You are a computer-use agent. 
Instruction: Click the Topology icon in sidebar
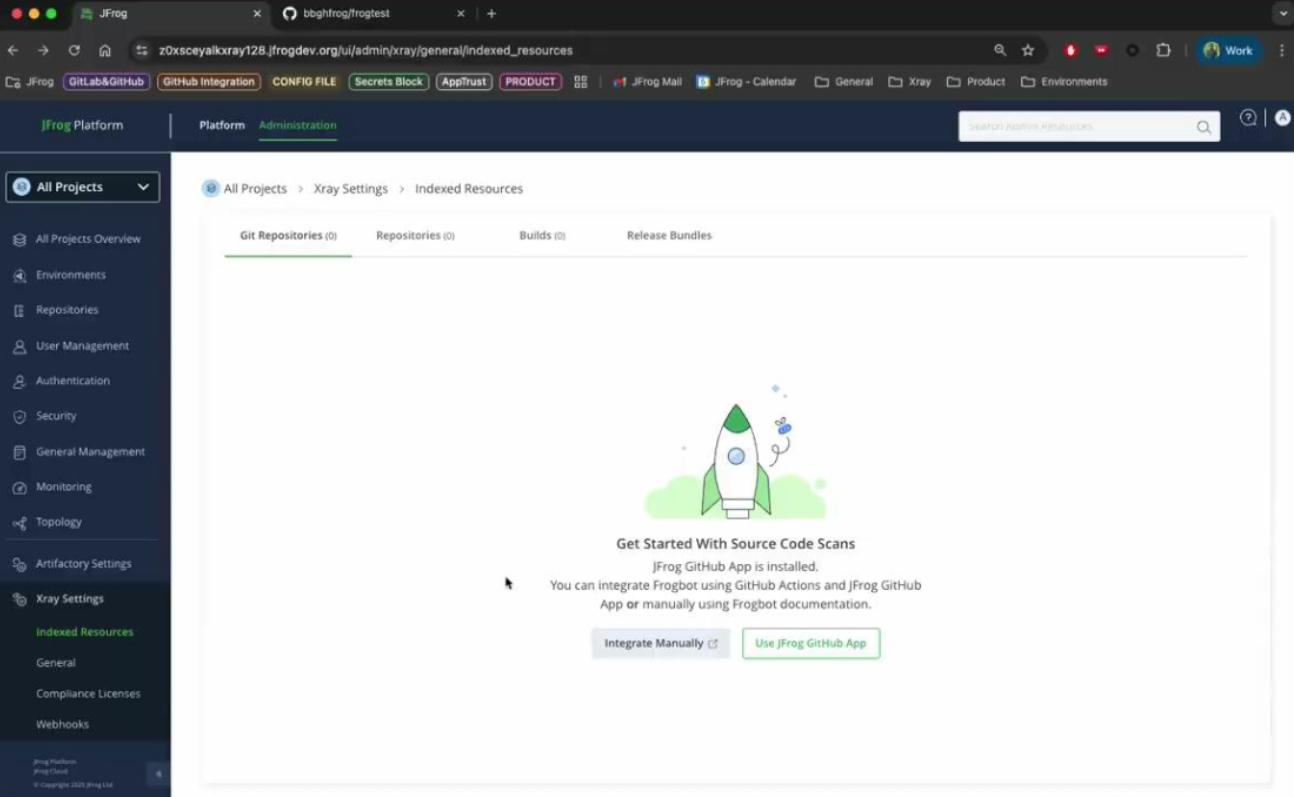19,523
